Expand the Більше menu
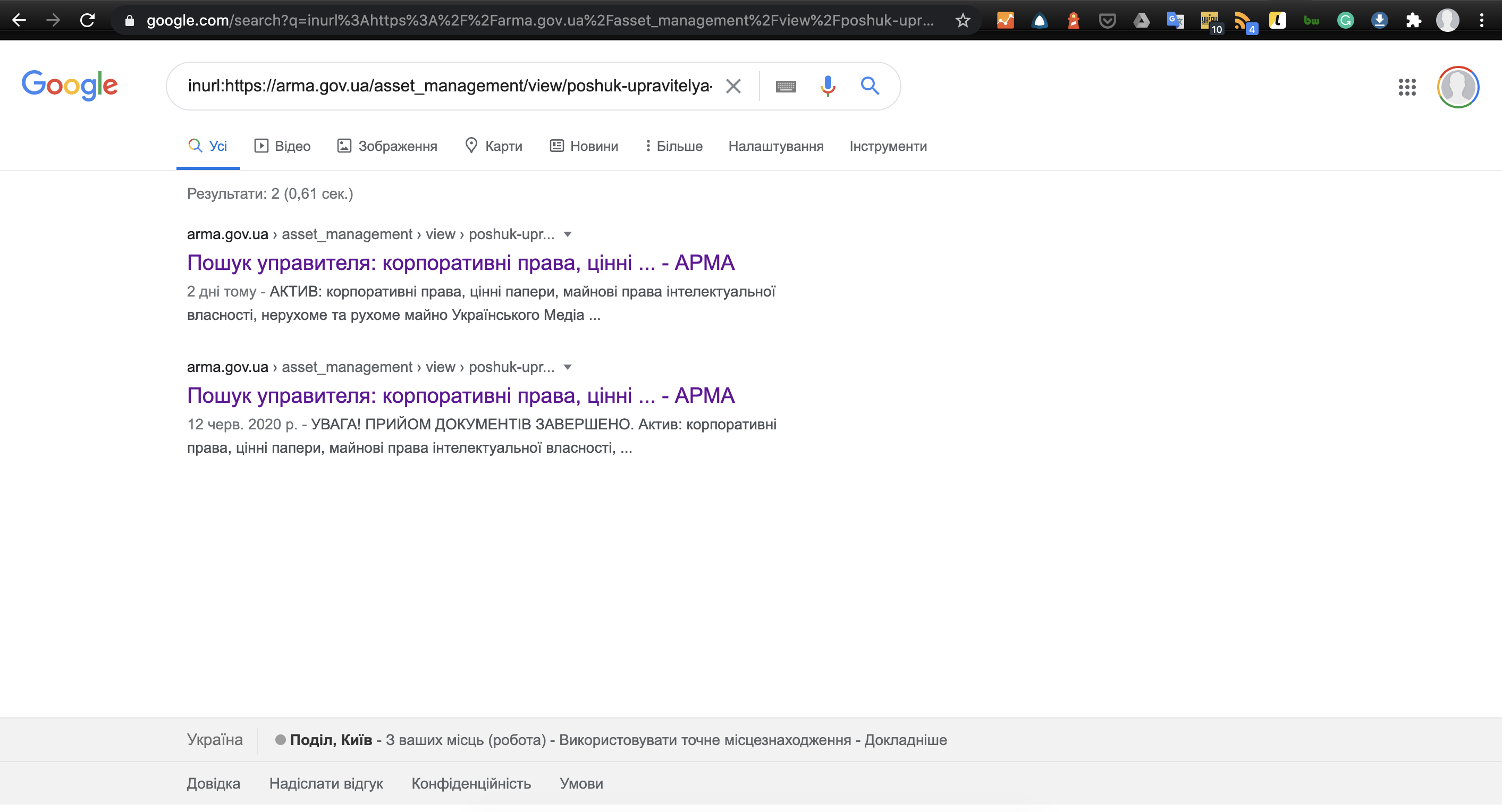This screenshot has height=812, width=1502. click(x=673, y=146)
